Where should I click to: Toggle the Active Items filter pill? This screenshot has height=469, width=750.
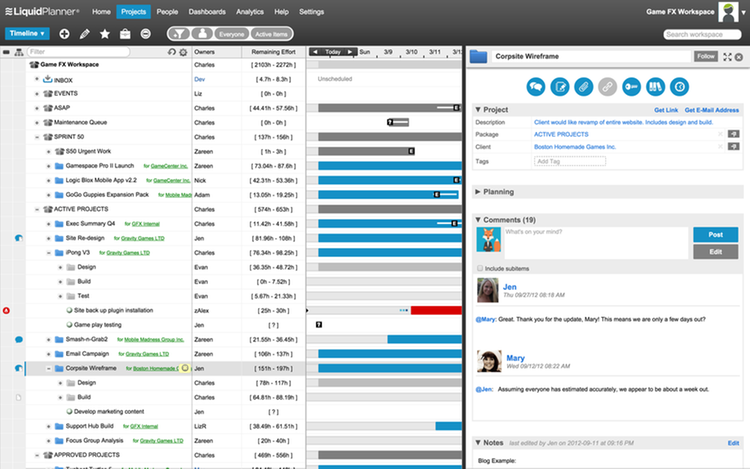pyautogui.click(x=271, y=34)
